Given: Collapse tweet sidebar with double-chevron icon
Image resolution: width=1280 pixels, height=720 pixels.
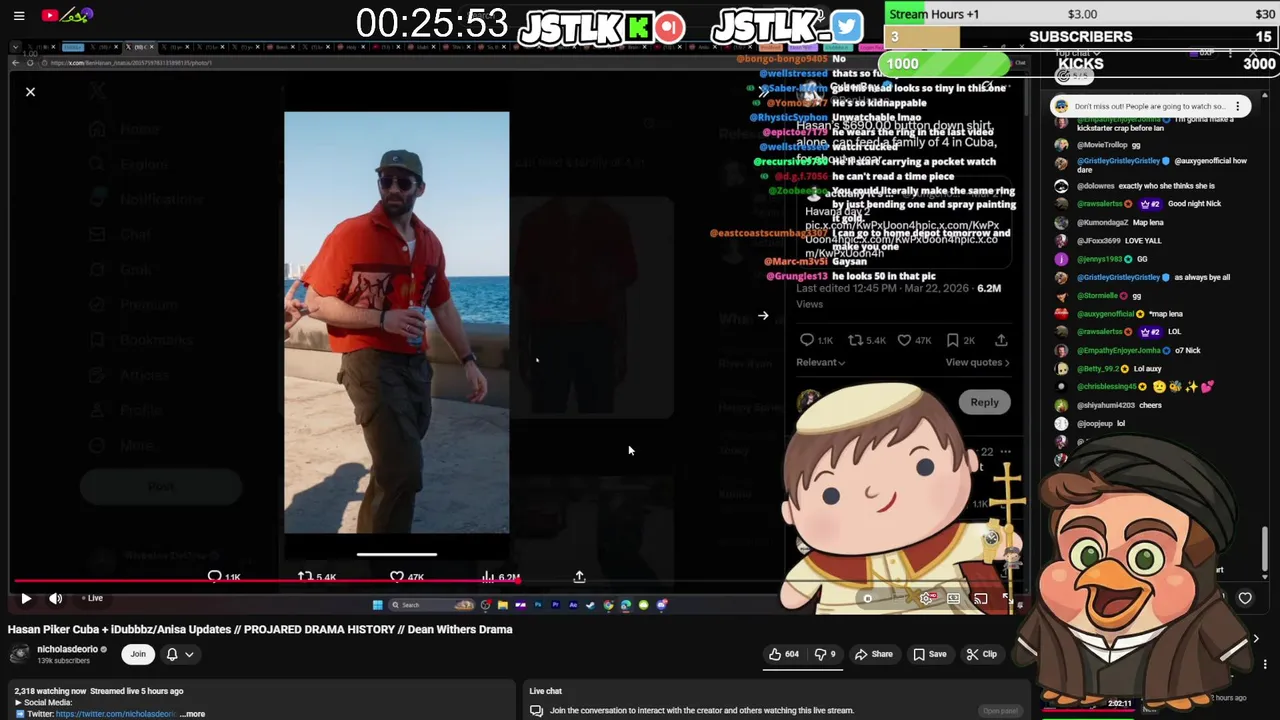Looking at the screenshot, I should (x=764, y=91).
